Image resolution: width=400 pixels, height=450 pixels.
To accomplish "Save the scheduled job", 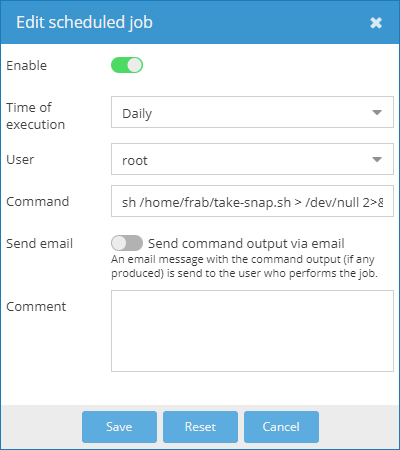I will [119, 427].
